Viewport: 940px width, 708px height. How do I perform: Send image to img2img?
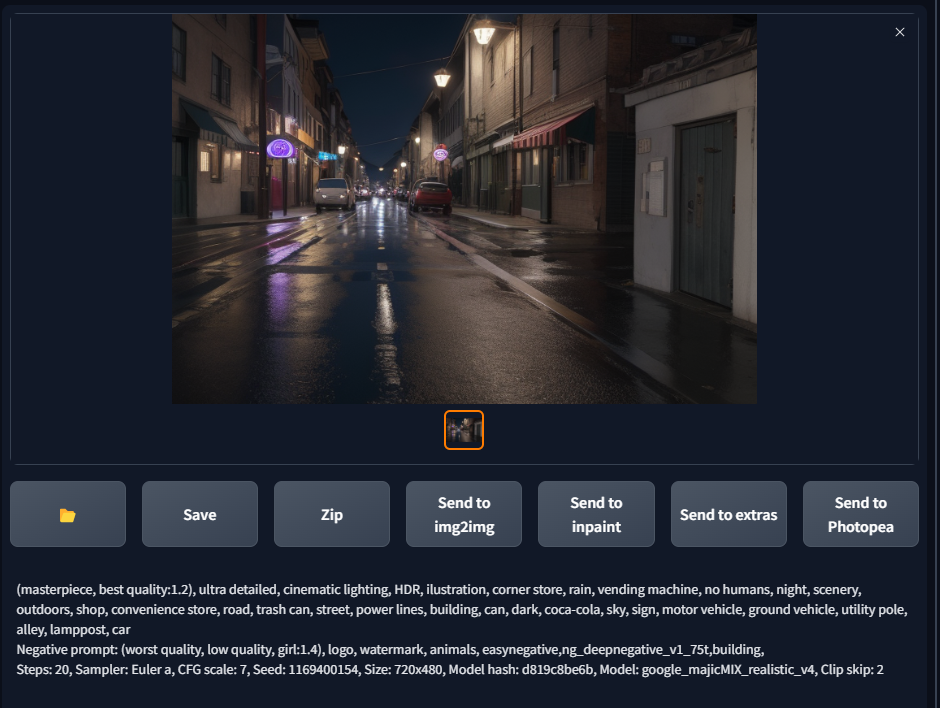coord(464,514)
